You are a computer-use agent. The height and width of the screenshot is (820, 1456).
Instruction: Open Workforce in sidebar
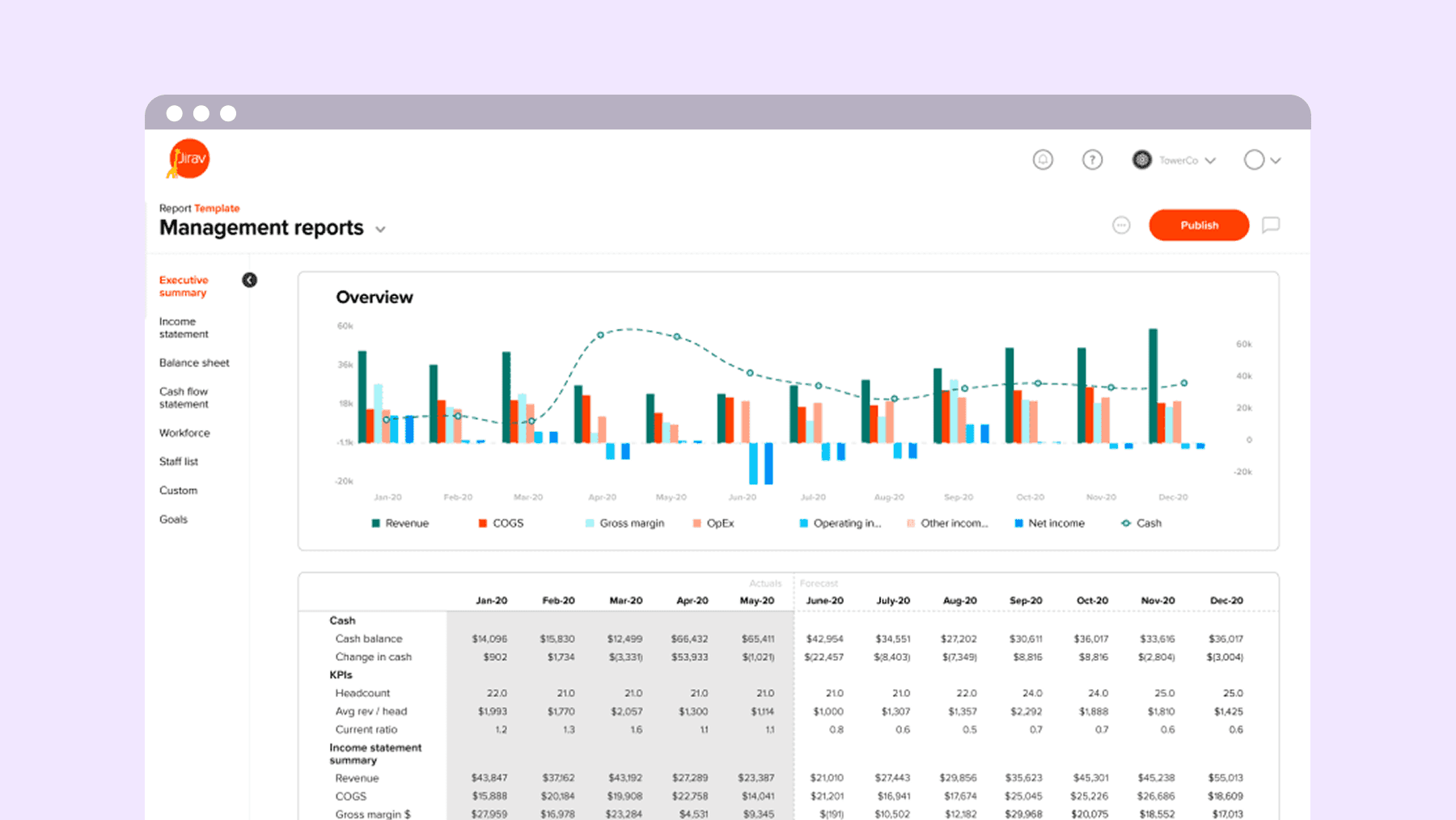184,433
